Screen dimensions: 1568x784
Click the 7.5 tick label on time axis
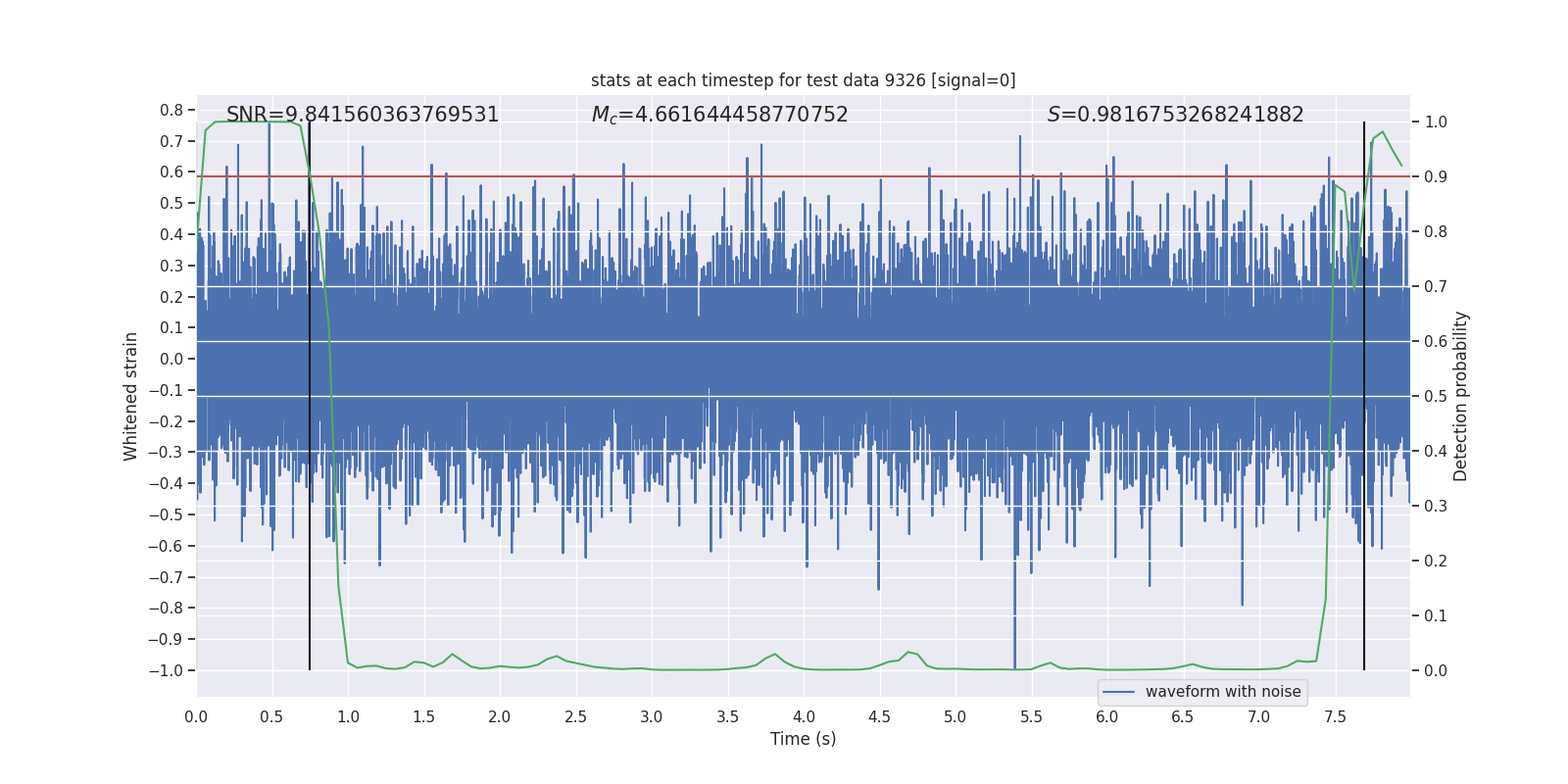click(x=1335, y=716)
